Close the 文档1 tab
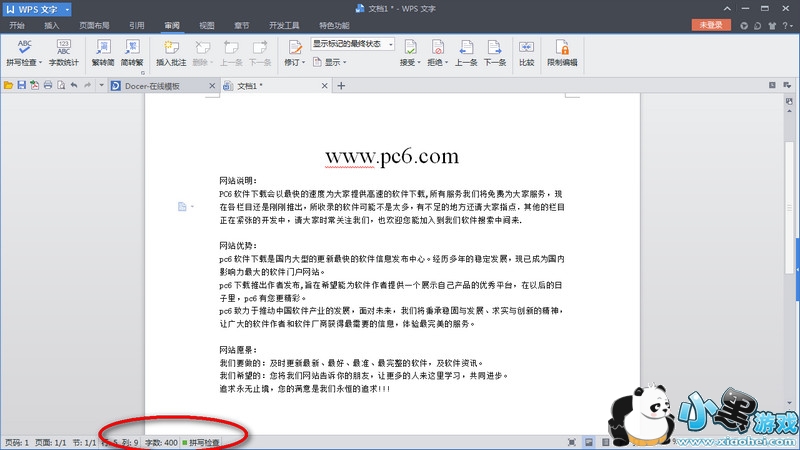Image resolution: width=800 pixels, height=450 pixels. (x=324, y=86)
